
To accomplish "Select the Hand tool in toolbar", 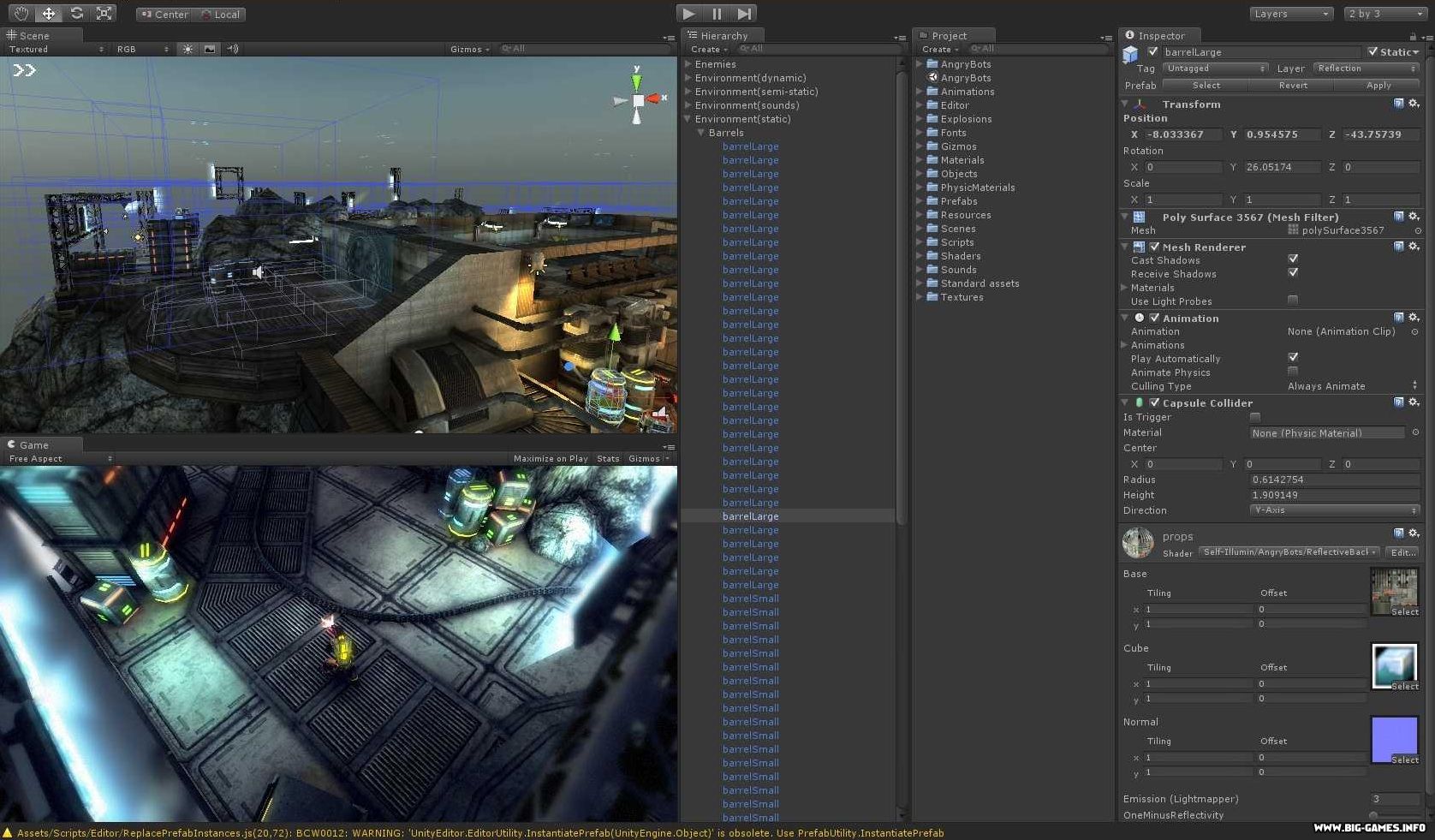I will click(21, 14).
